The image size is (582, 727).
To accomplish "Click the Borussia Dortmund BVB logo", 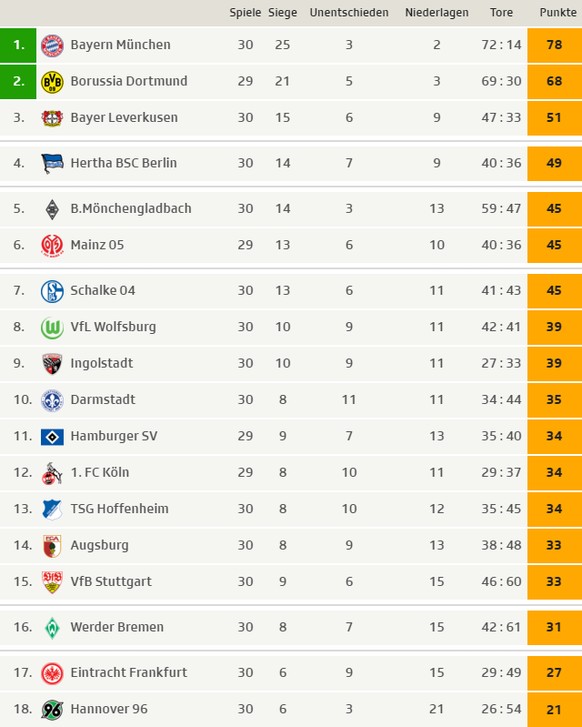I will pyautogui.click(x=52, y=82).
